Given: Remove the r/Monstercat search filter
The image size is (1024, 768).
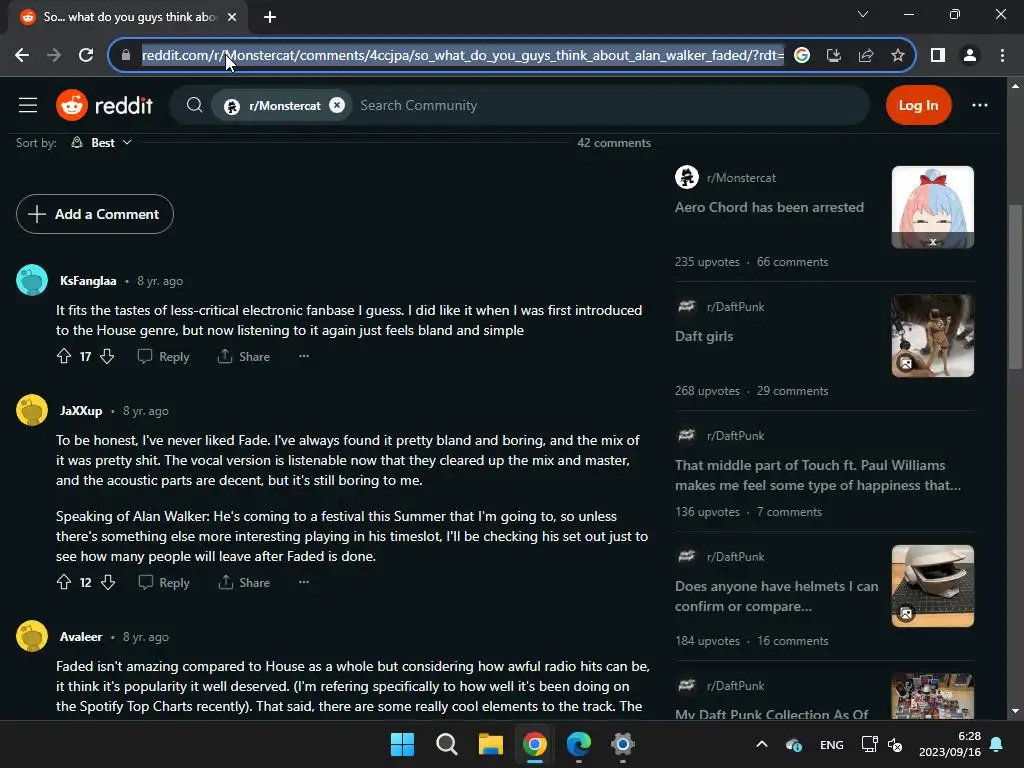Looking at the screenshot, I should 337,105.
